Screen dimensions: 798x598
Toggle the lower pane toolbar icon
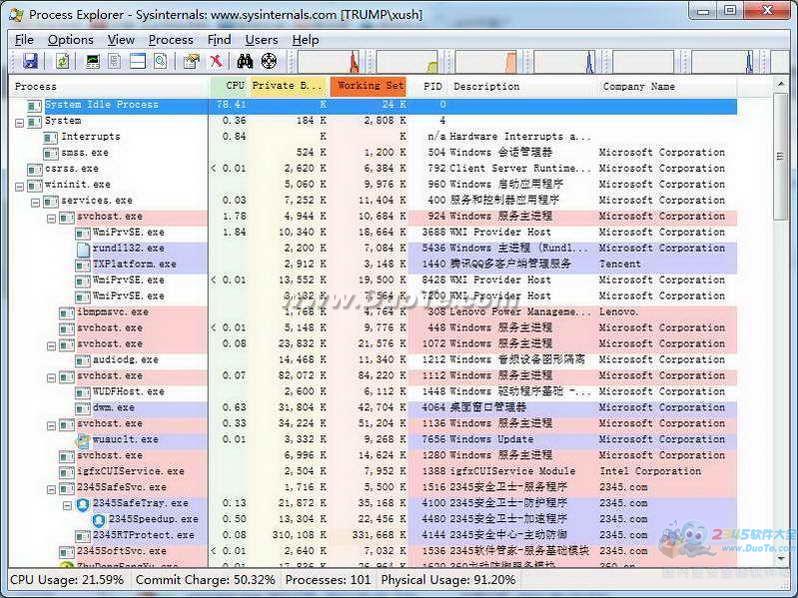137,62
